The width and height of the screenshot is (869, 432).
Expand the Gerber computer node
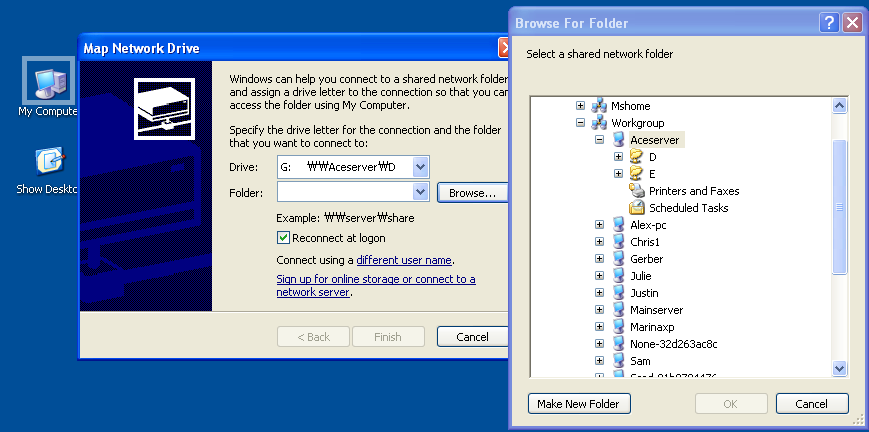[x=599, y=259]
